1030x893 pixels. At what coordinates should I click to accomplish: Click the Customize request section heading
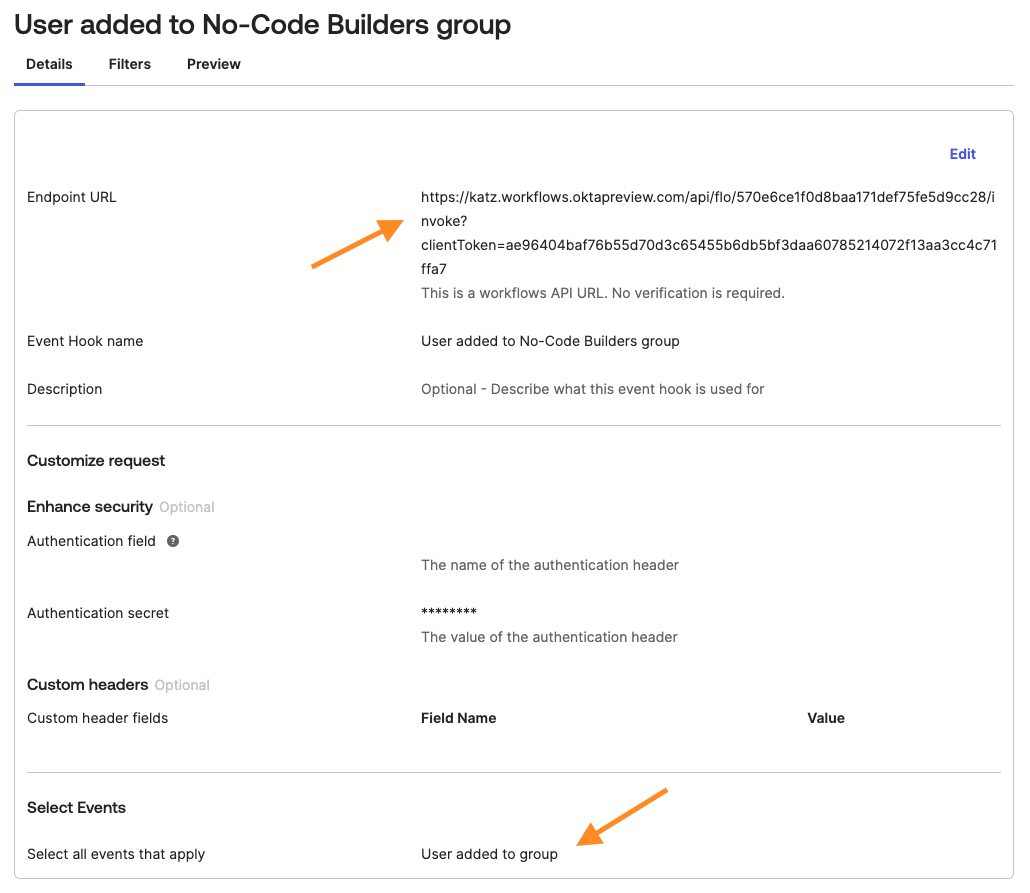click(x=96, y=461)
